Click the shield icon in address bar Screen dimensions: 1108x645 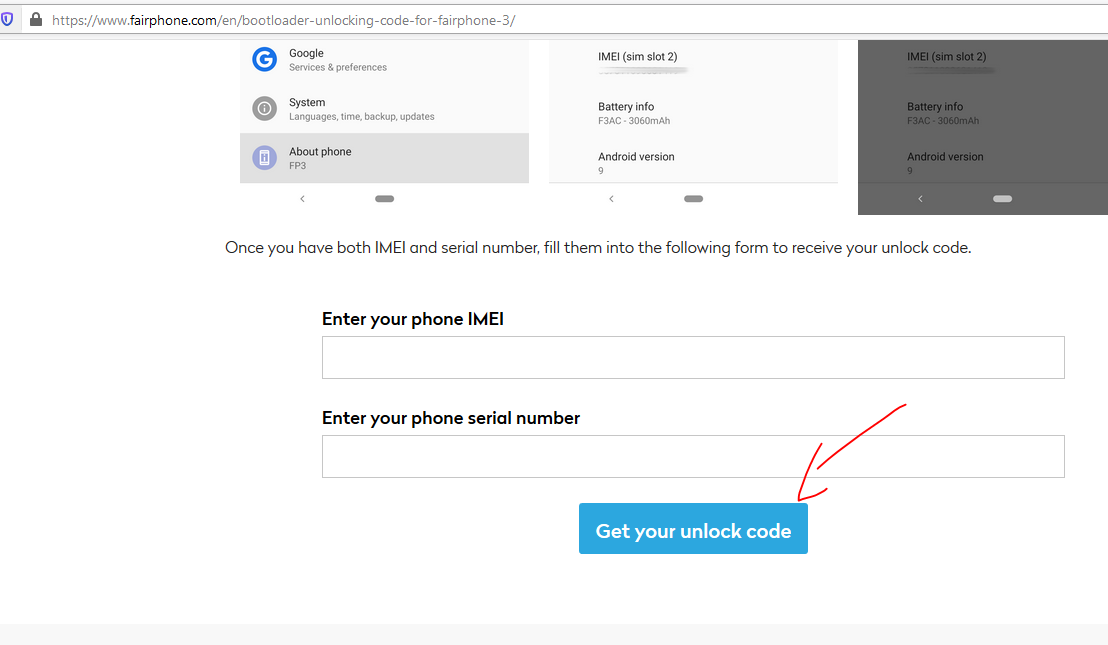7,19
